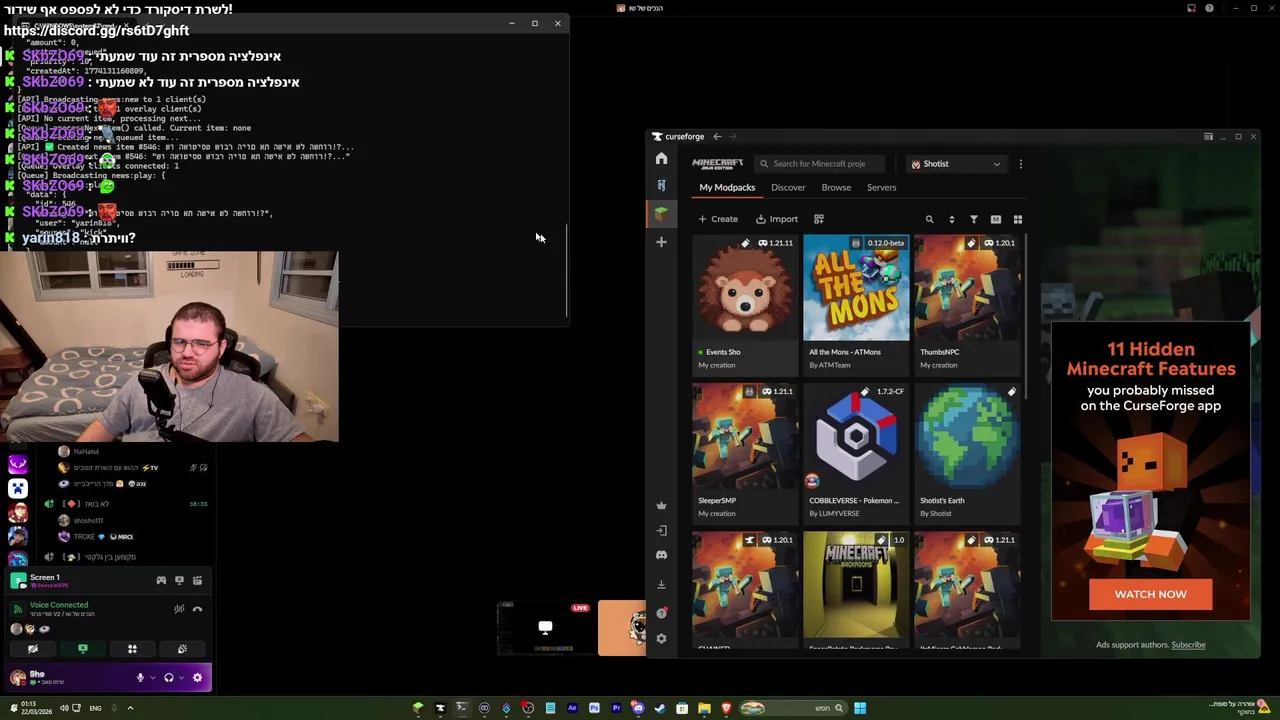This screenshot has height=720, width=1280.
Task: Click WATCH NOW in the ad
Action: click(1151, 594)
